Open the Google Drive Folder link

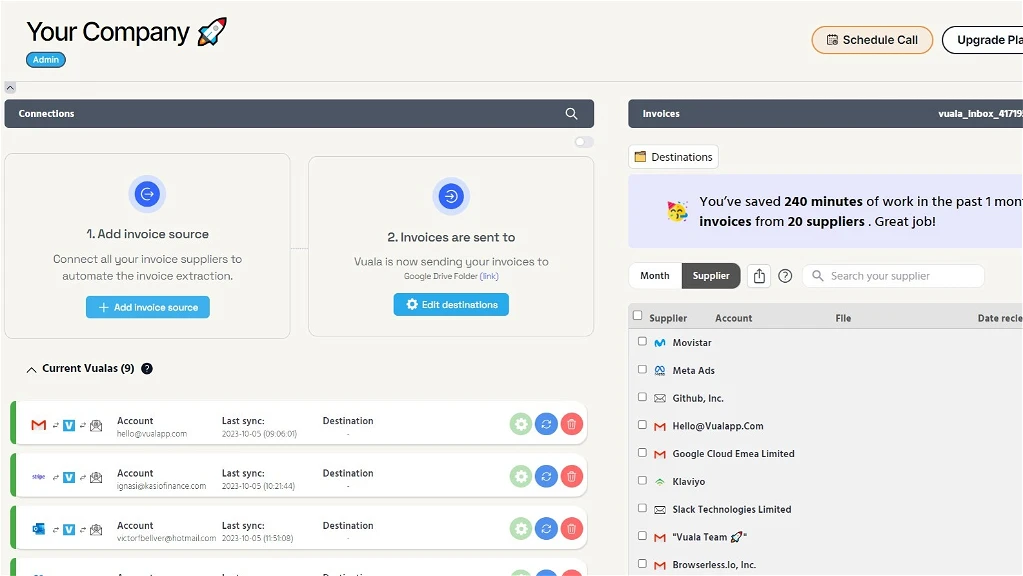(489, 277)
